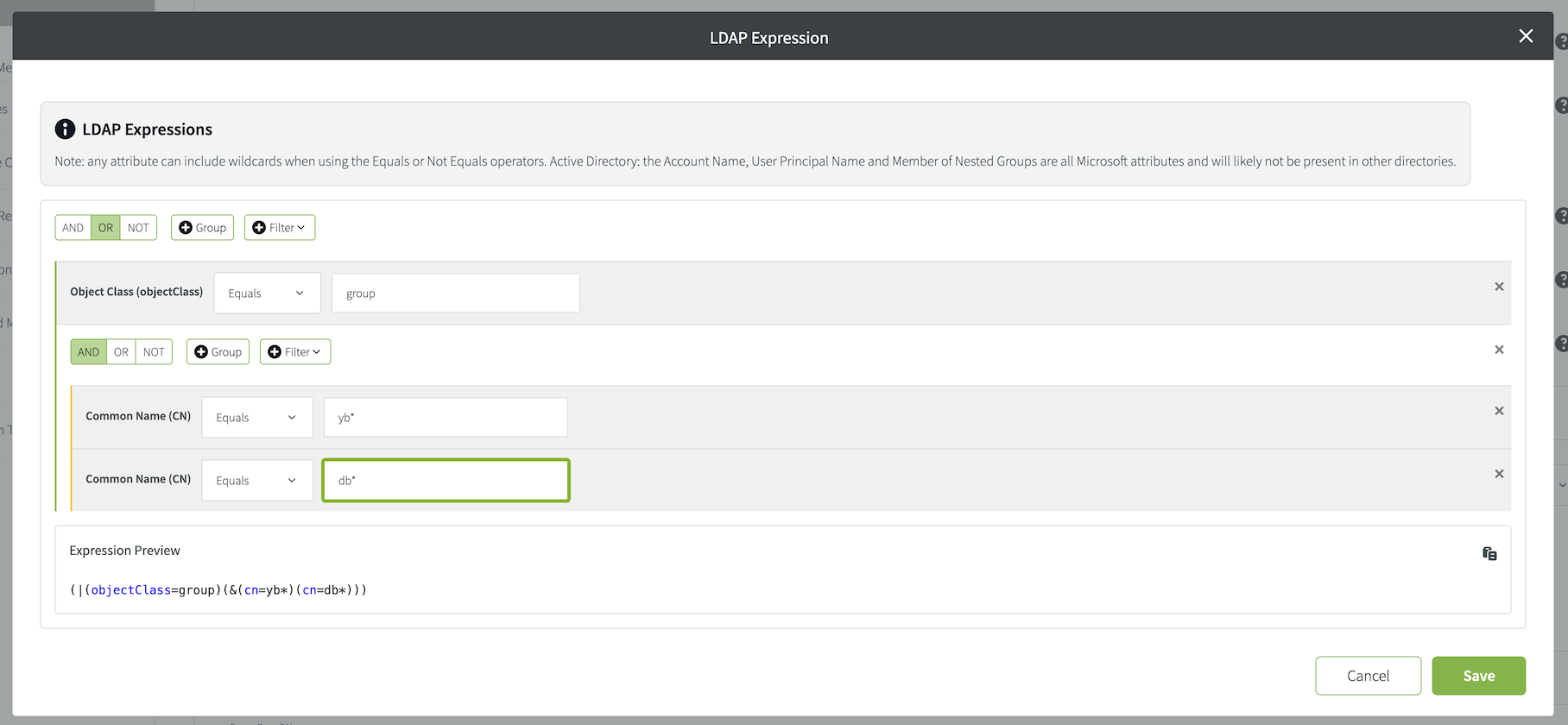Open the top-level Filter dropdown
Image resolution: width=1568 pixels, height=725 pixels.
(280, 228)
